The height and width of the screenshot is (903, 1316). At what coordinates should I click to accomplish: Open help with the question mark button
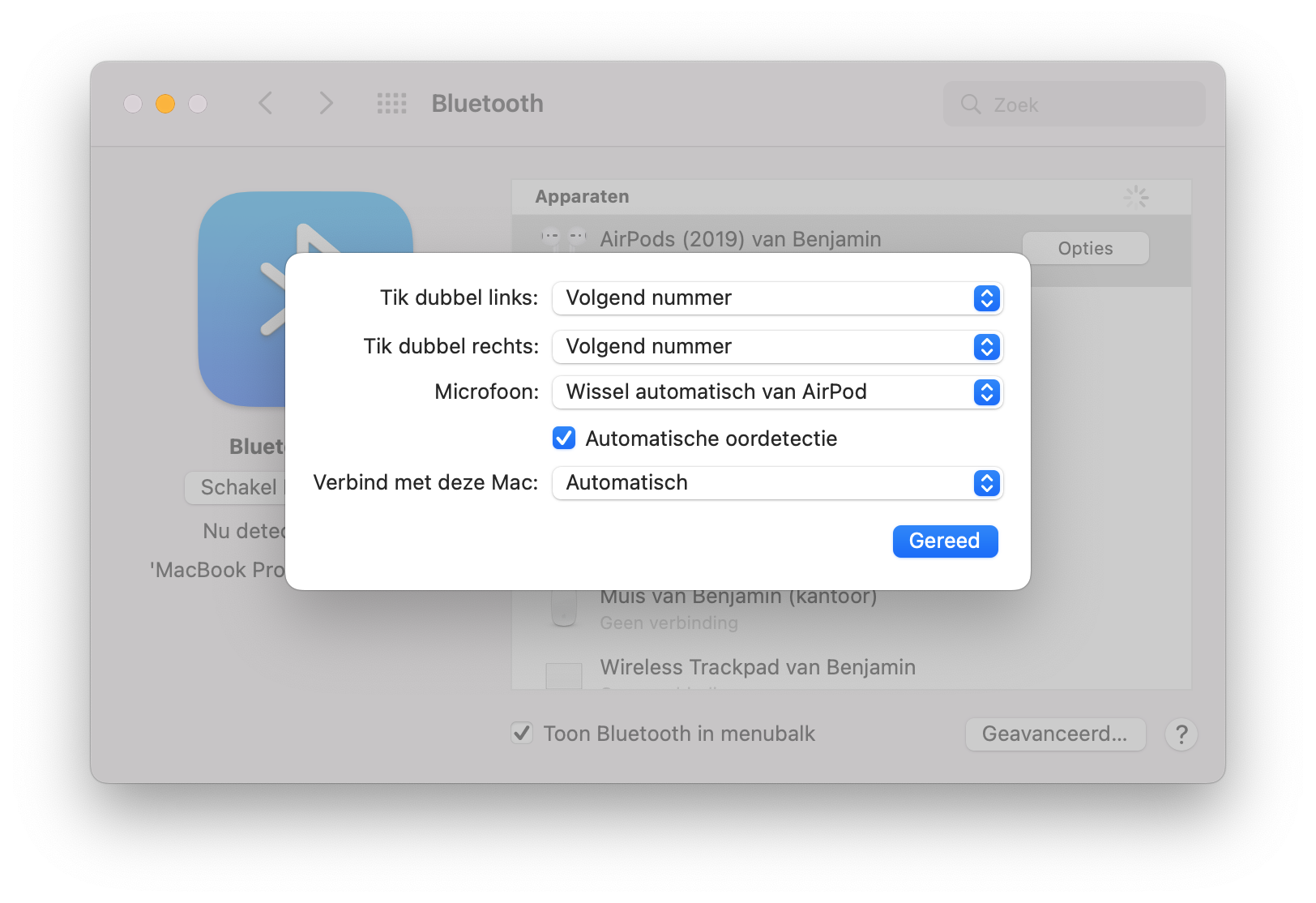coord(1181,734)
